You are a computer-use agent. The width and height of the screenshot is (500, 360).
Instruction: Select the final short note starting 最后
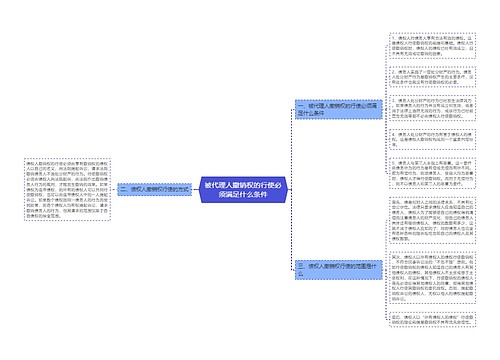(432, 319)
